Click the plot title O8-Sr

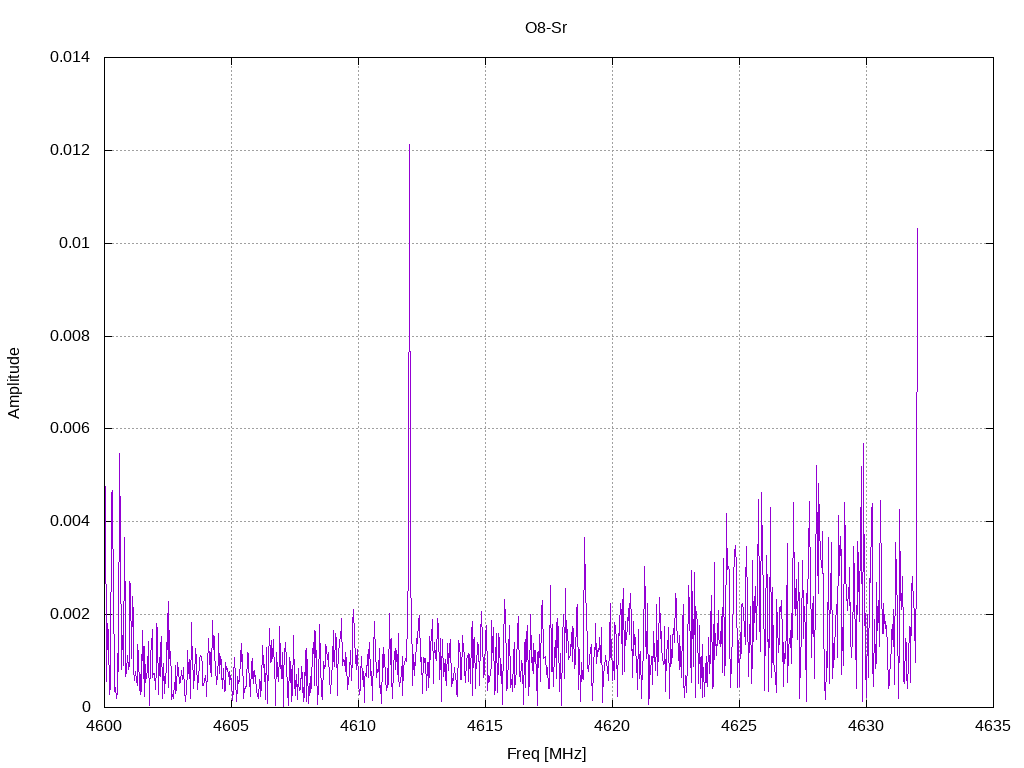pyautogui.click(x=546, y=28)
